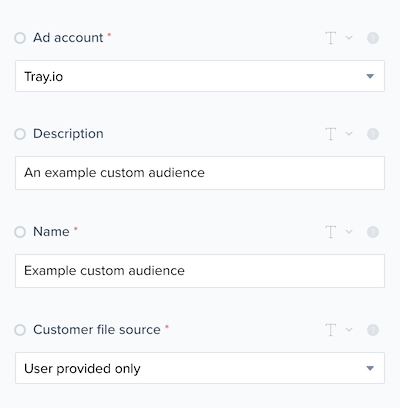
Task: Click the text type icon for Name
Action: 330,232
